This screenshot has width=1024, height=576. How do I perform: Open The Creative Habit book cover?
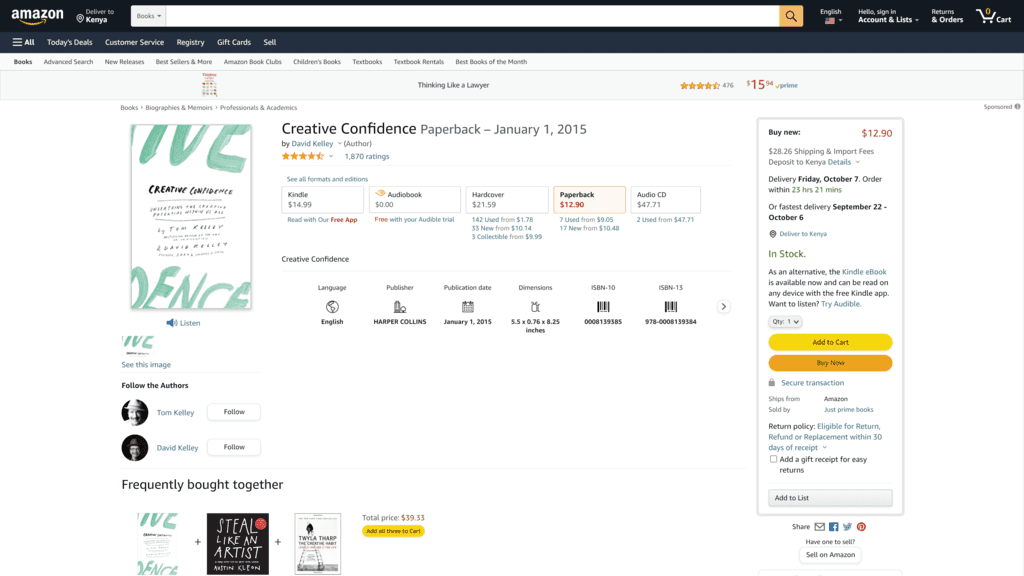[318, 543]
